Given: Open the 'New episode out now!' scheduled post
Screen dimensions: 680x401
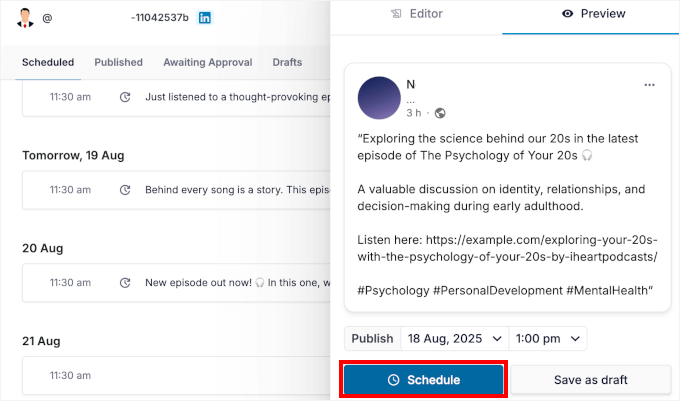Looking at the screenshot, I should coord(236,282).
